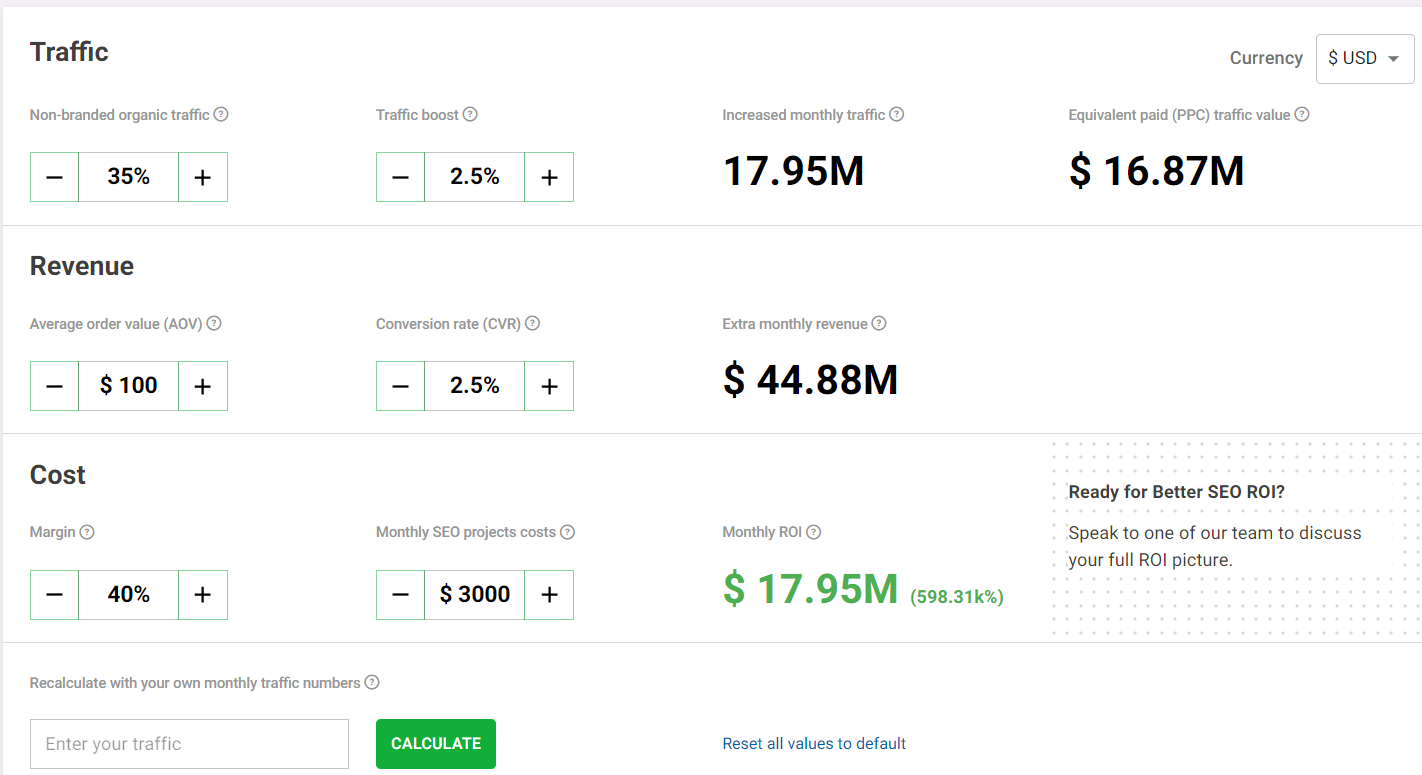
Task: Click the $ 44.88M extra monthly revenue
Action: coord(811,380)
